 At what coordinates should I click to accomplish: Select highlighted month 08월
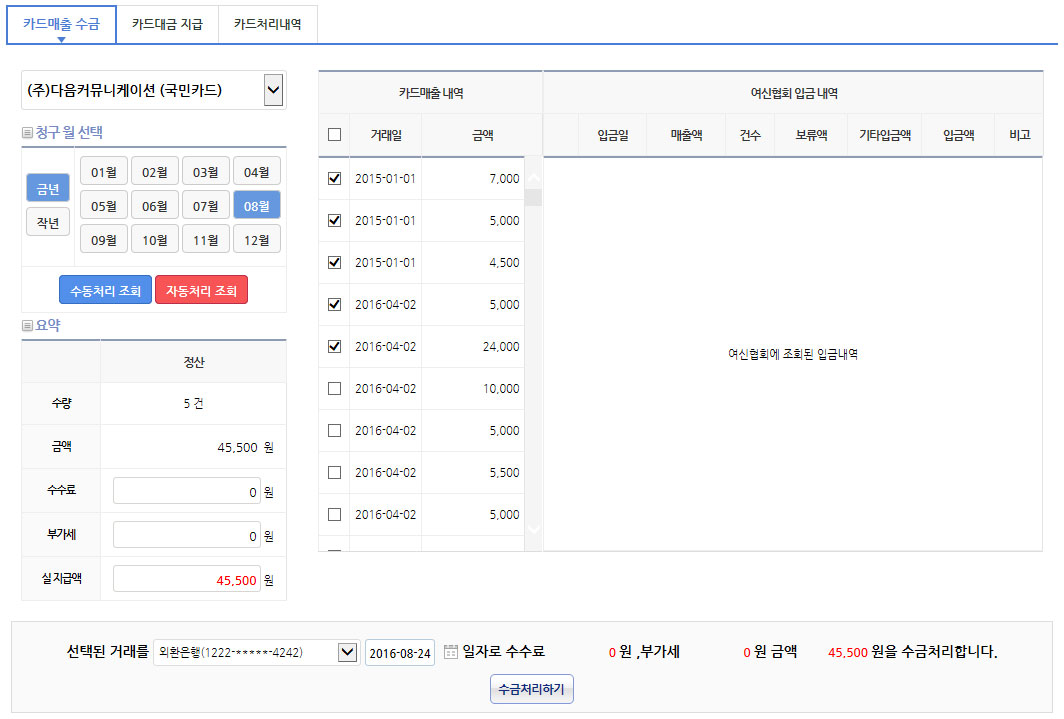click(256, 206)
